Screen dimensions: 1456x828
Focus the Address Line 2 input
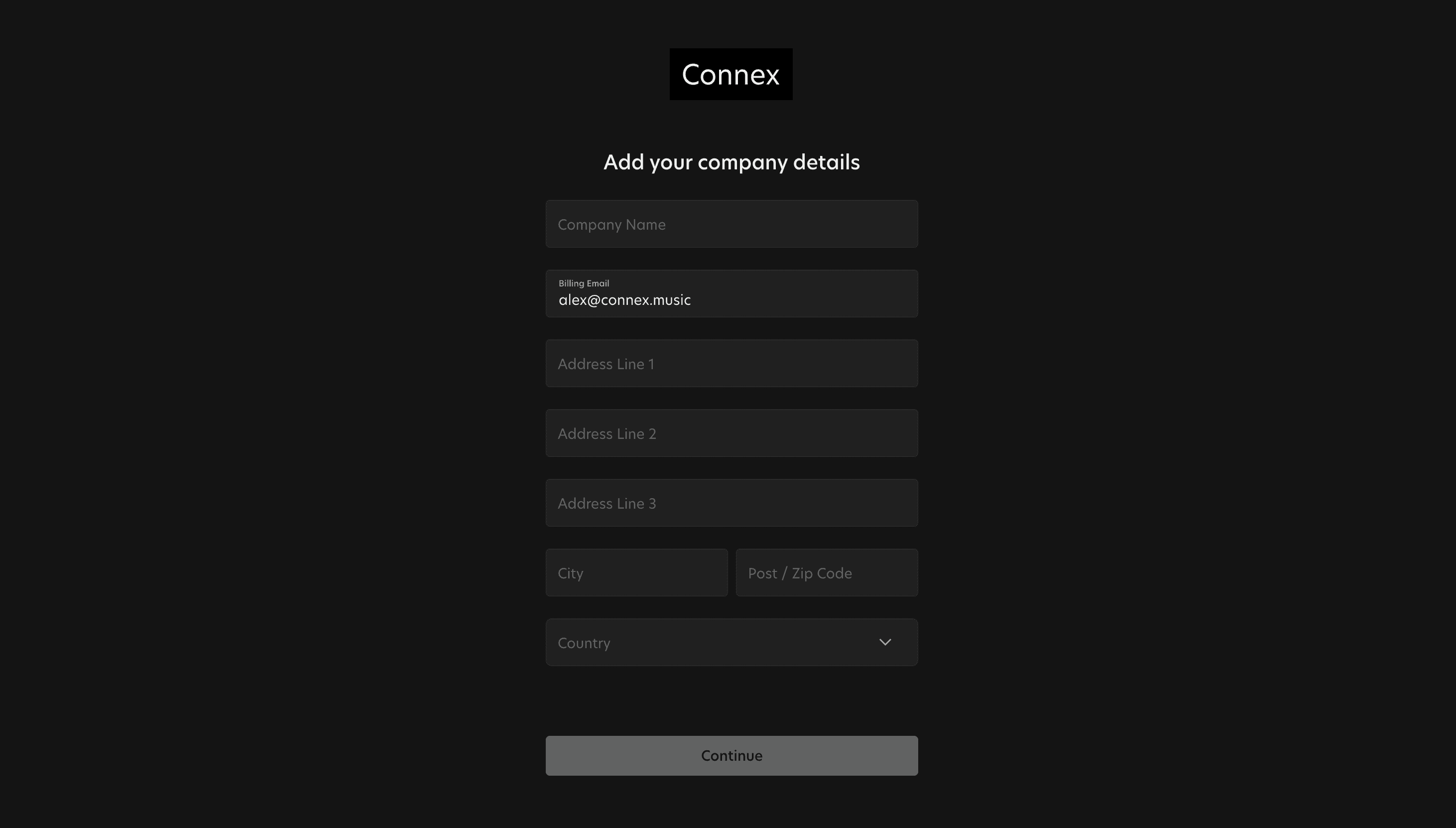tap(731, 433)
